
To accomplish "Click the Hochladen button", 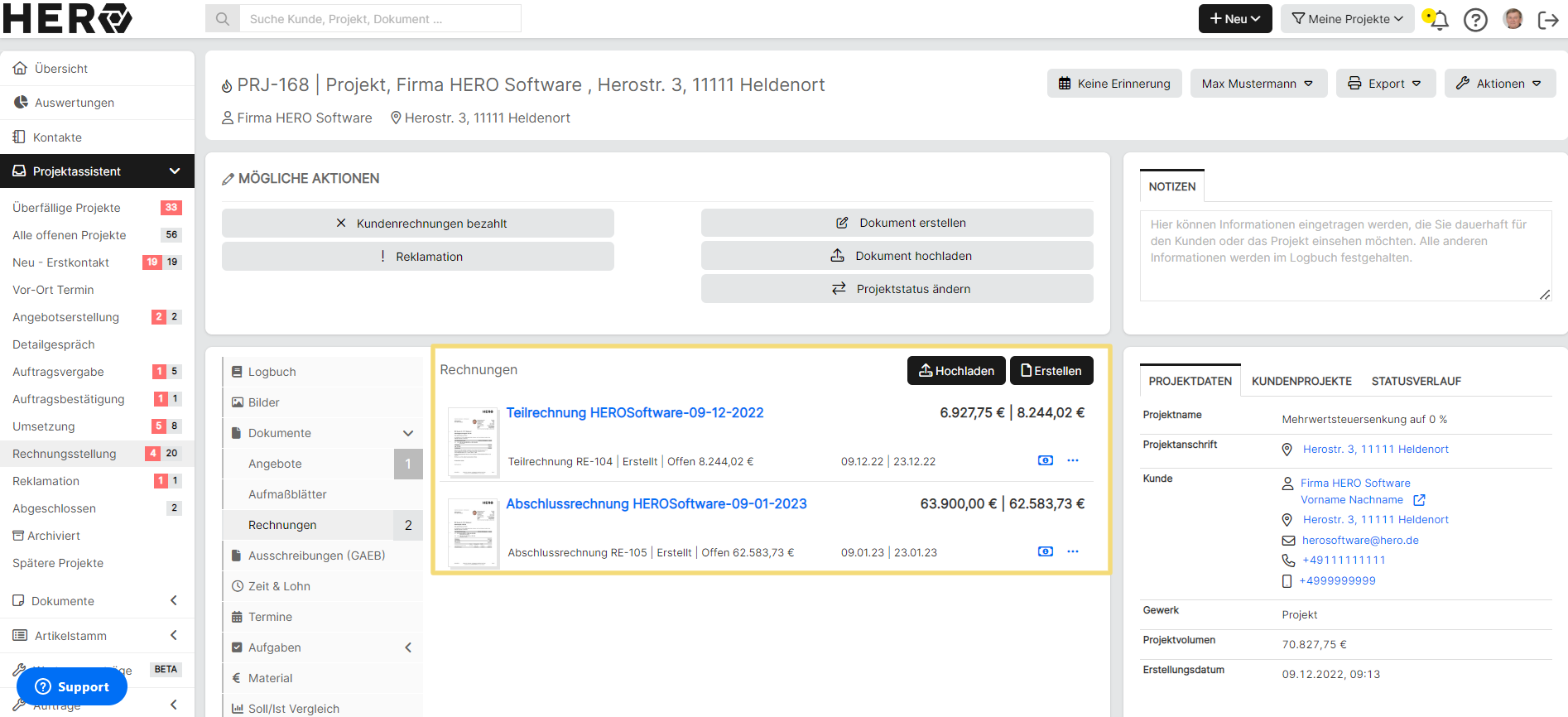I will [x=956, y=371].
